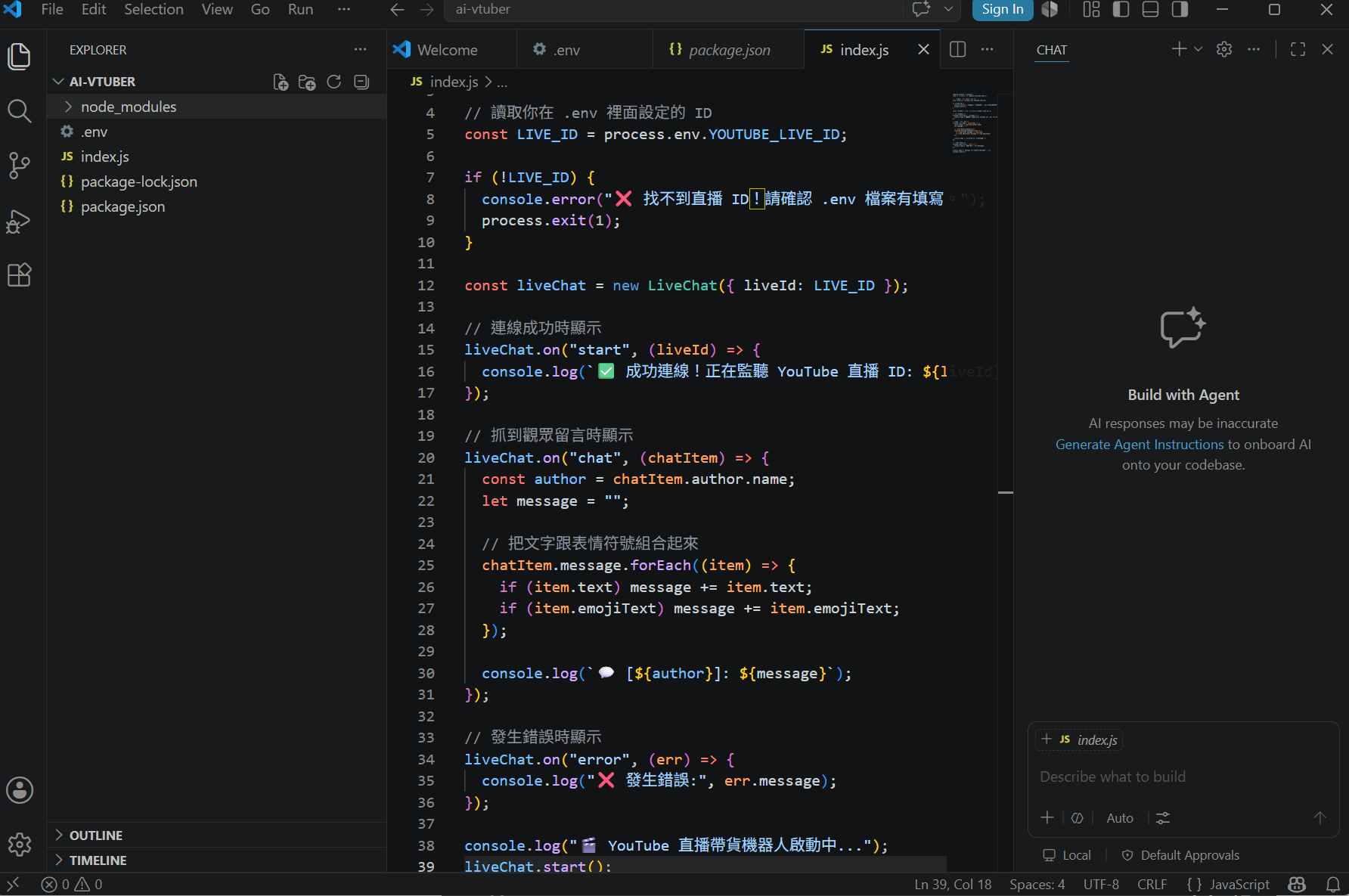
Task: Customize the editor layout from the title bar
Action: (x=1091, y=10)
